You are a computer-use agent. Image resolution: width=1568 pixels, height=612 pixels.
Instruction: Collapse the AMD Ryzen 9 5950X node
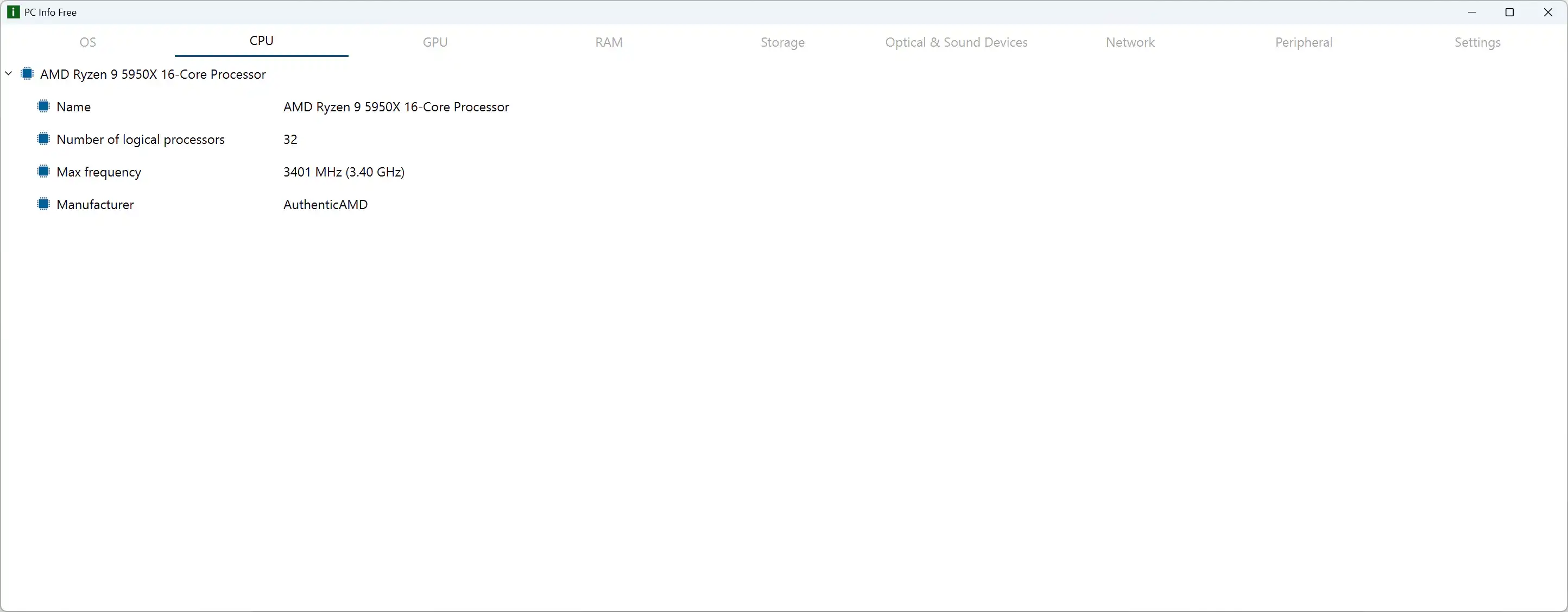coord(9,74)
